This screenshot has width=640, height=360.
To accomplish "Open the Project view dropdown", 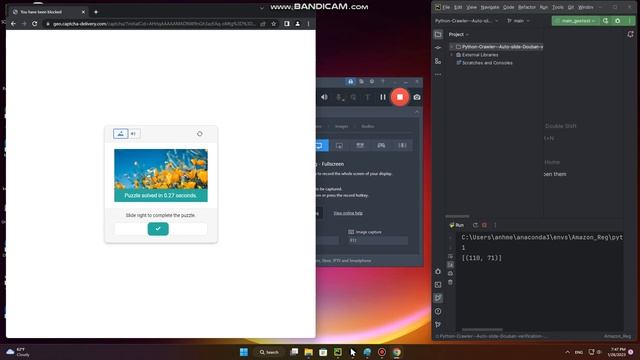I will 459,35.
